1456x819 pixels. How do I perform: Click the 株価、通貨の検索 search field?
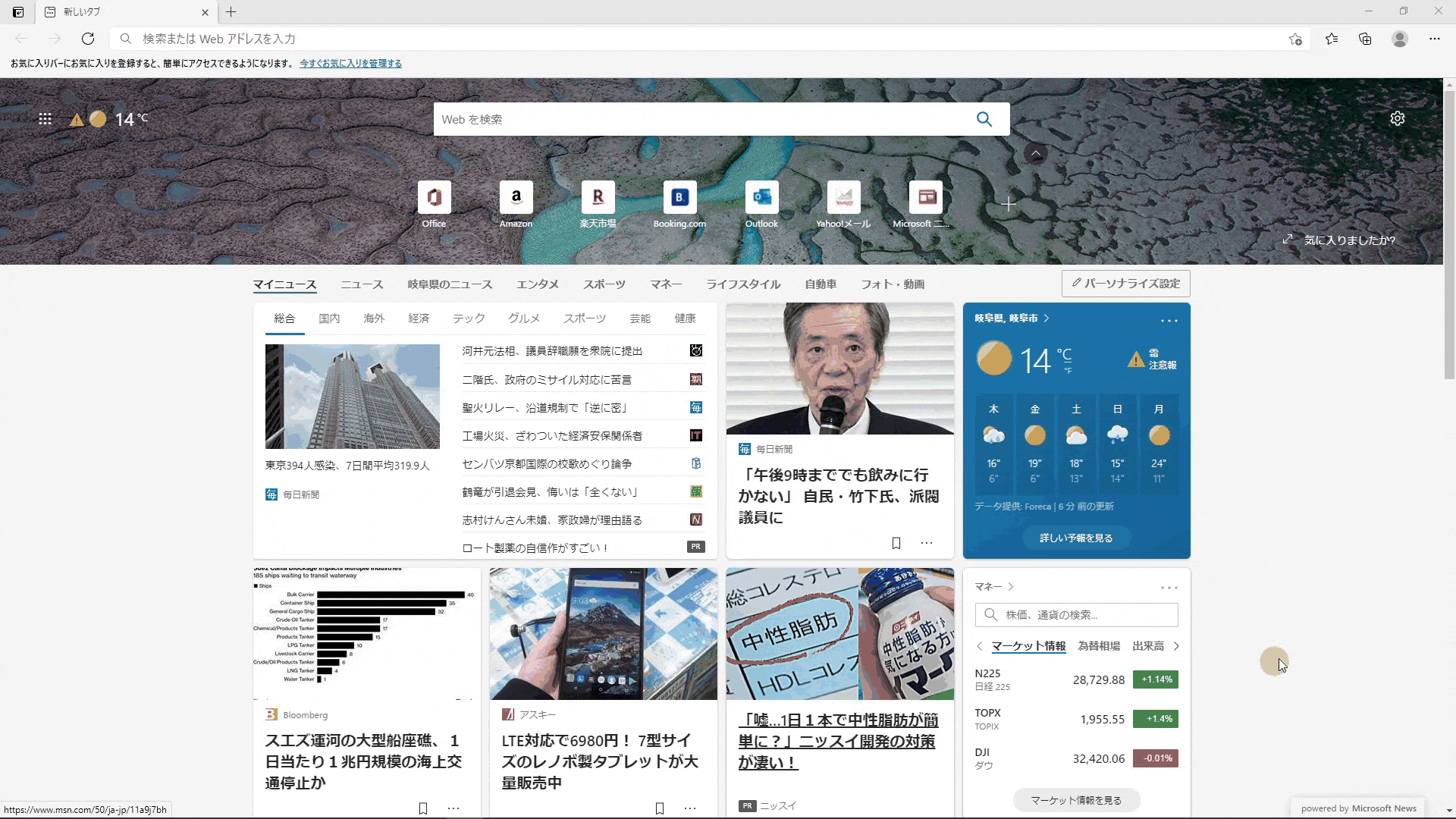[1076, 614]
